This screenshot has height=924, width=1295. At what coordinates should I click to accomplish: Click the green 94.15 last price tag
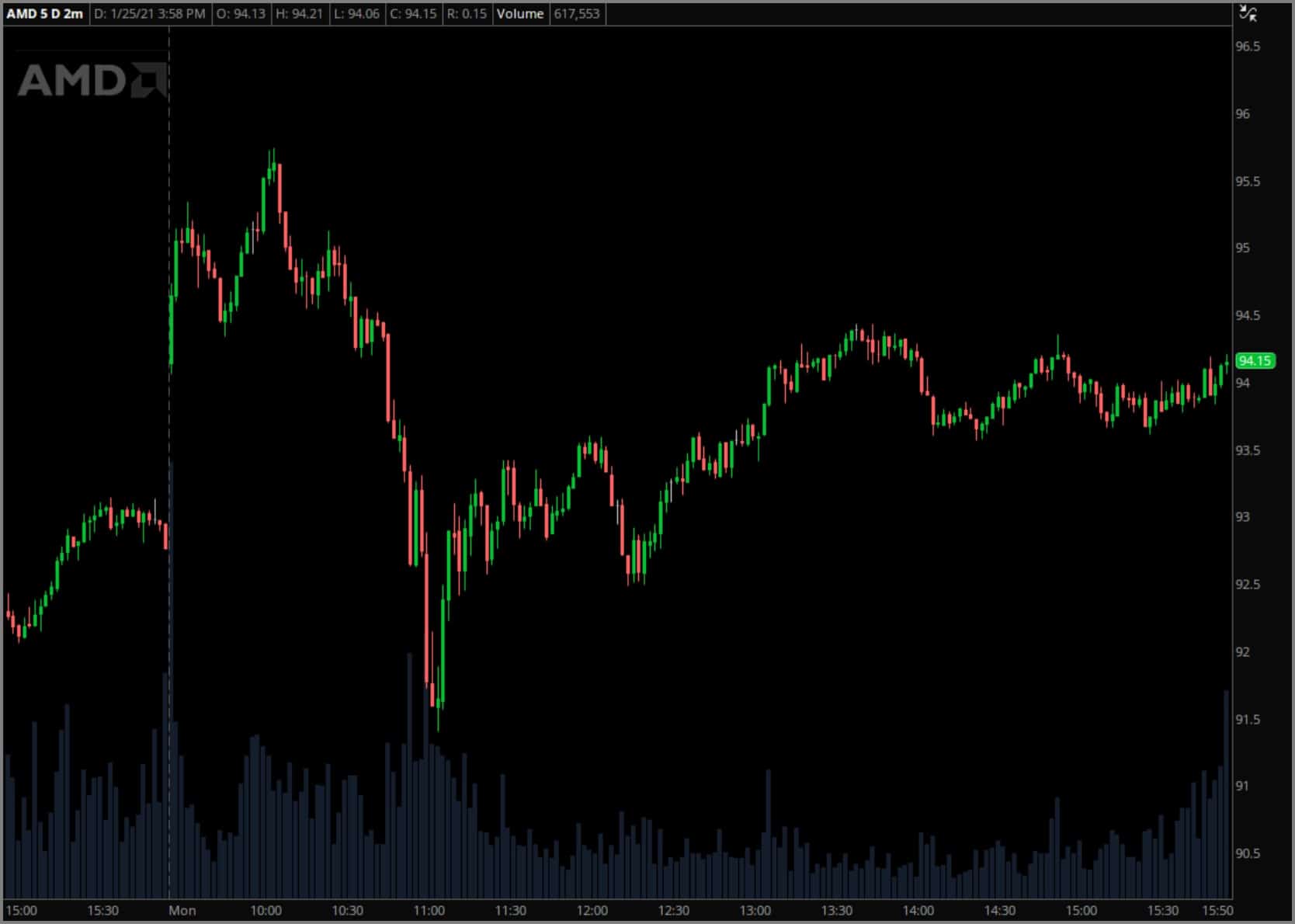1255,360
